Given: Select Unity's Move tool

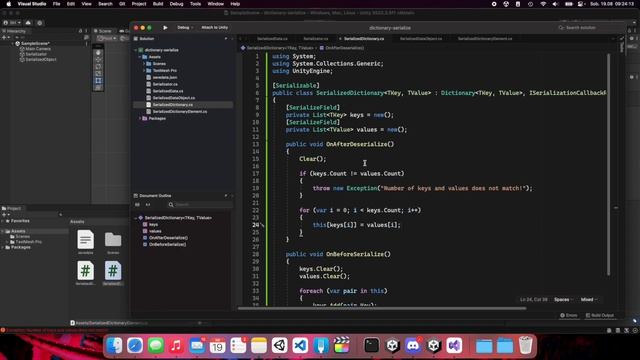Looking at the screenshot, I should coord(98,60).
